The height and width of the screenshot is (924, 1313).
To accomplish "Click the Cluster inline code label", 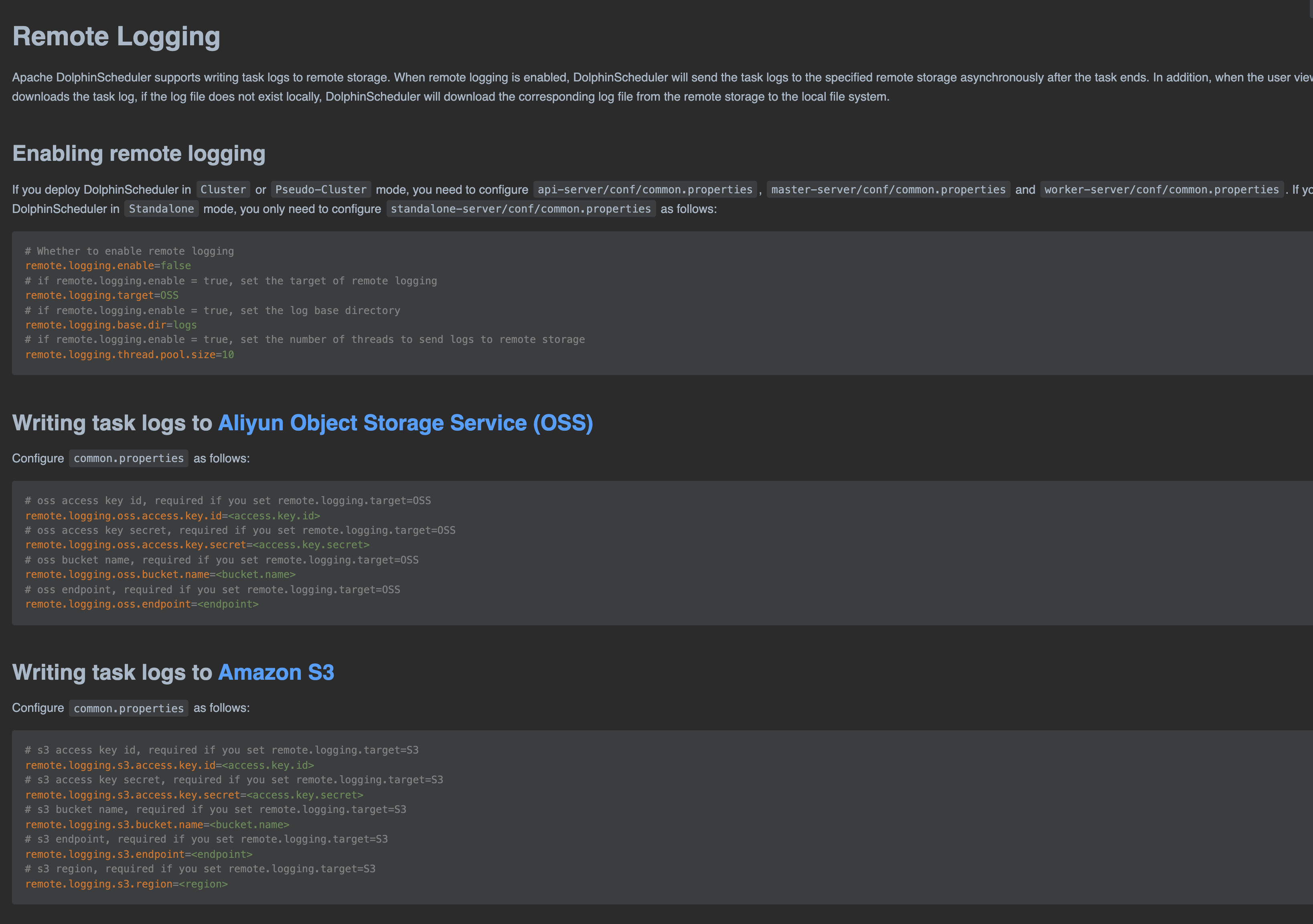I will (x=223, y=190).
